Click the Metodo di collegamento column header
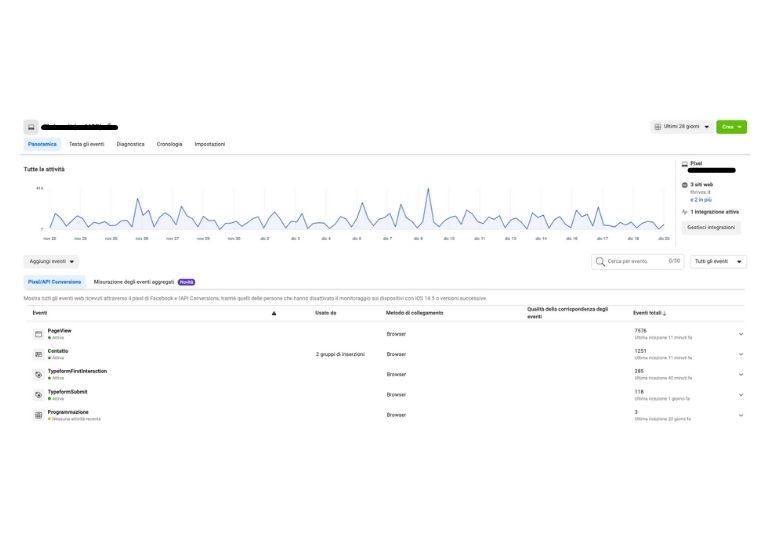The image size is (770, 550). click(x=414, y=313)
